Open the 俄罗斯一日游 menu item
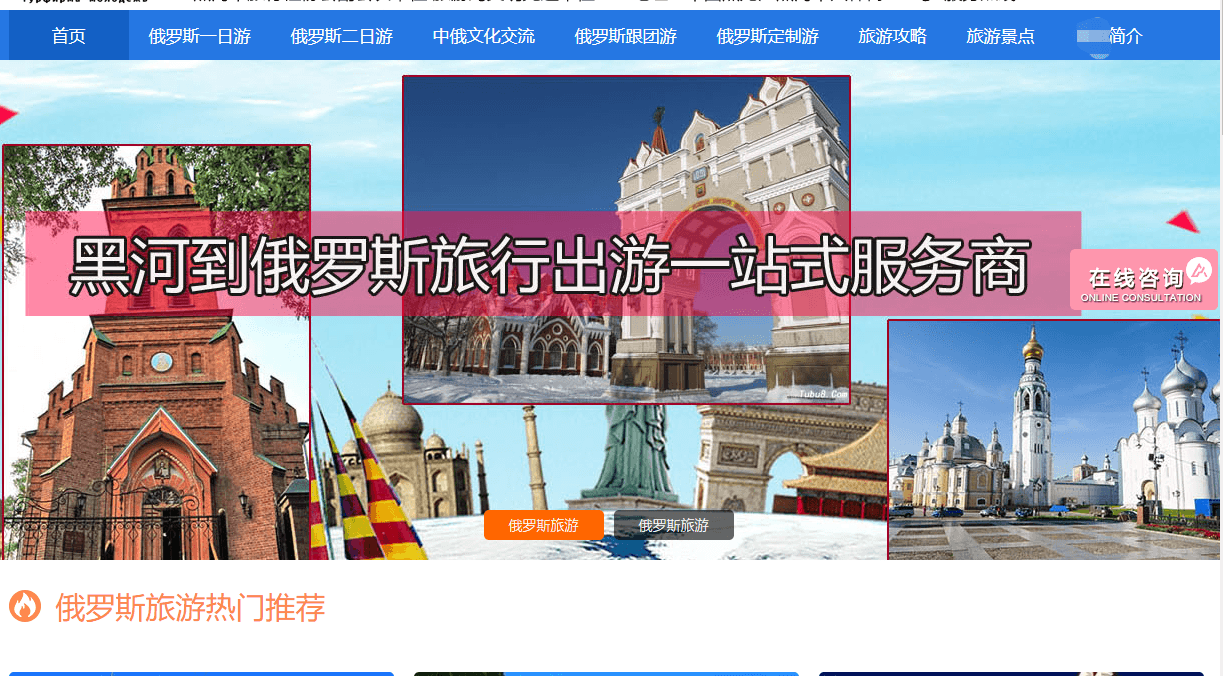 click(199, 36)
